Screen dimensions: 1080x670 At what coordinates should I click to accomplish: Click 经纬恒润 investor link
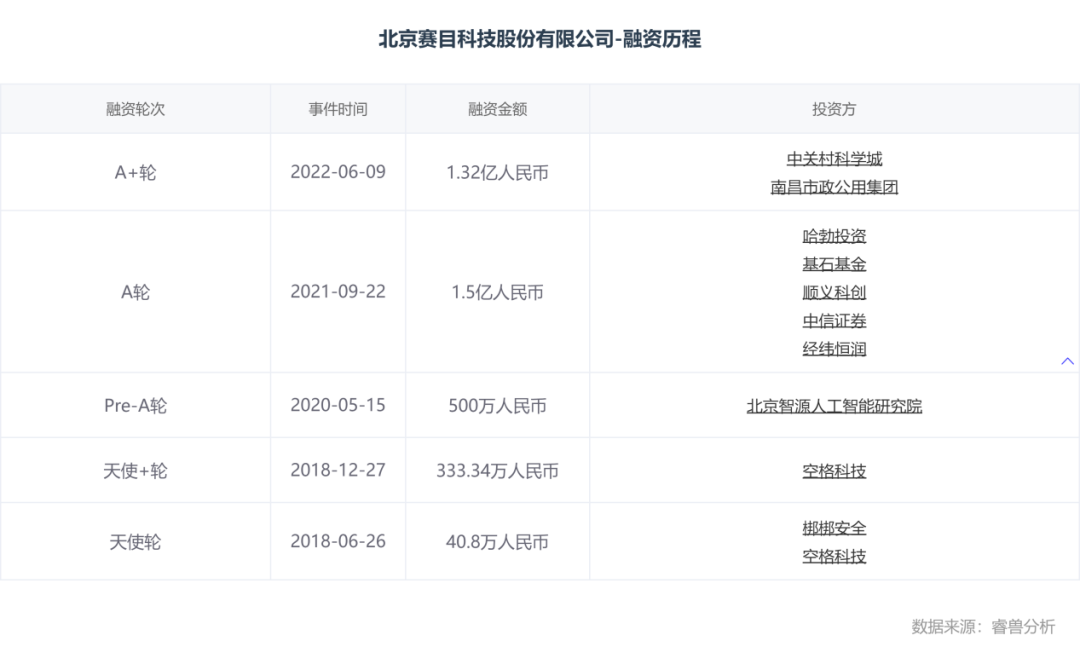834,349
